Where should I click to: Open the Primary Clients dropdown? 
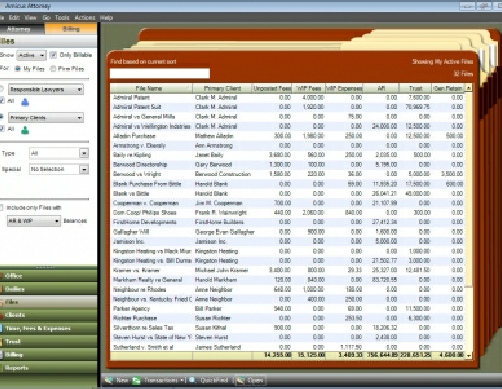46,117
